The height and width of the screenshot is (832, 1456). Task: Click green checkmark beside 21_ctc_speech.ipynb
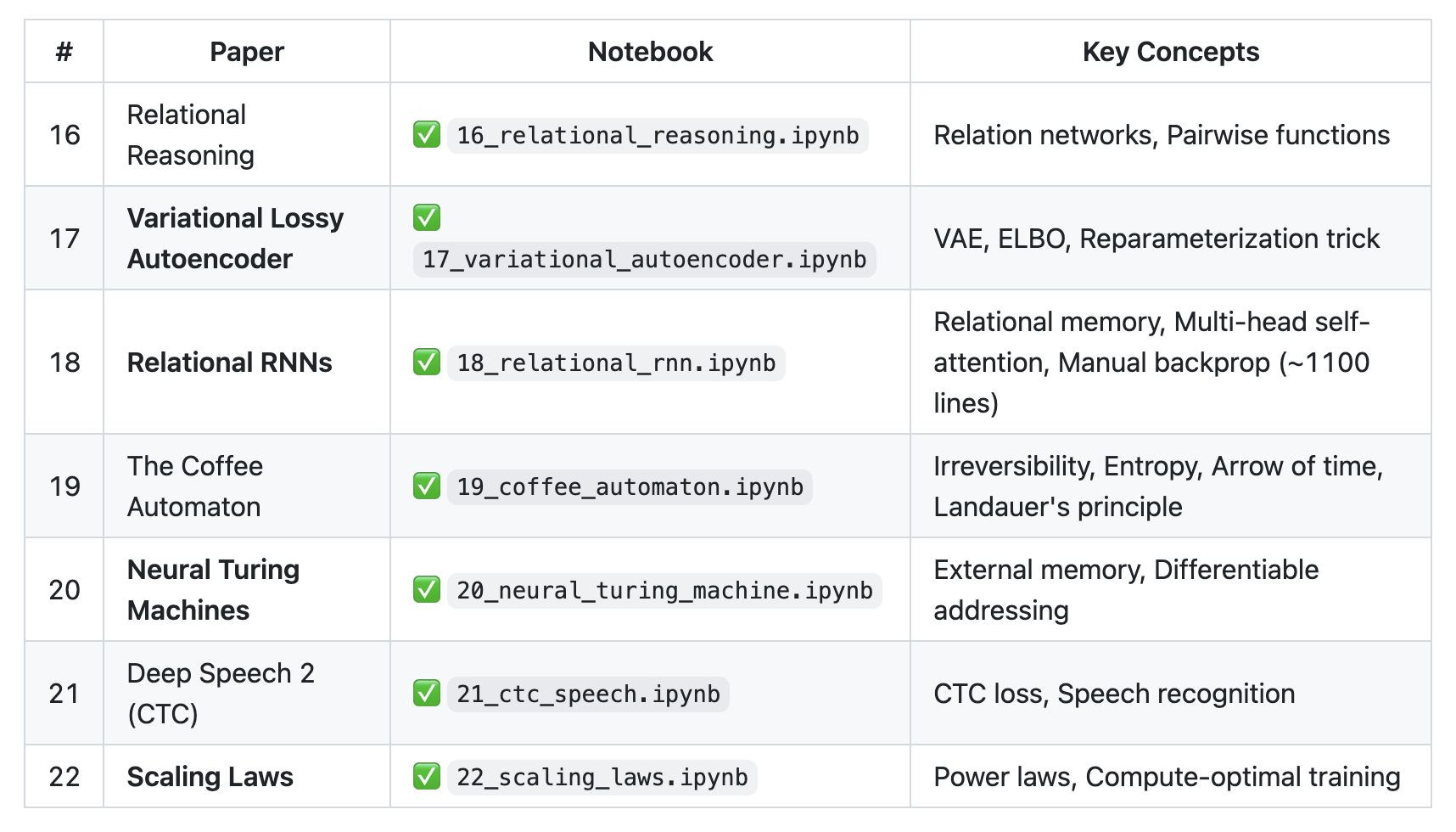coord(427,694)
